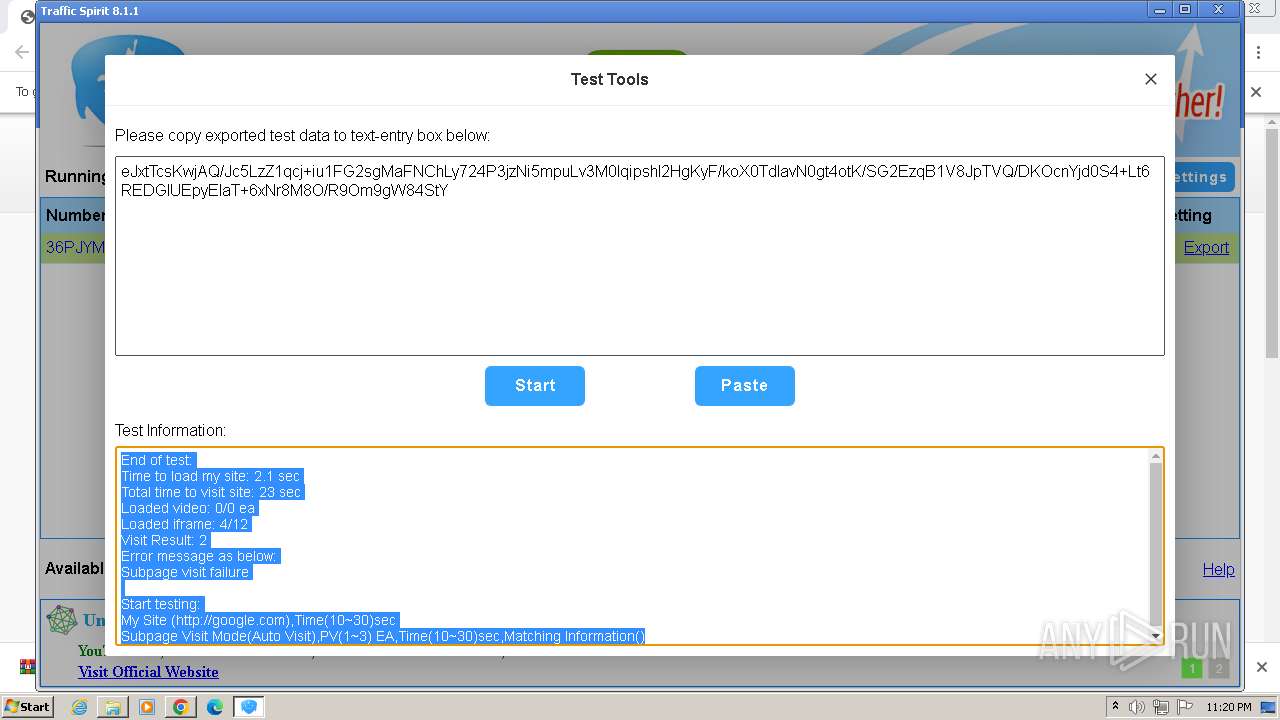Image resolution: width=1280 pixels, height=720 pixels.
Task: Show hidden system tray icons
Action: pos(1115,707)
